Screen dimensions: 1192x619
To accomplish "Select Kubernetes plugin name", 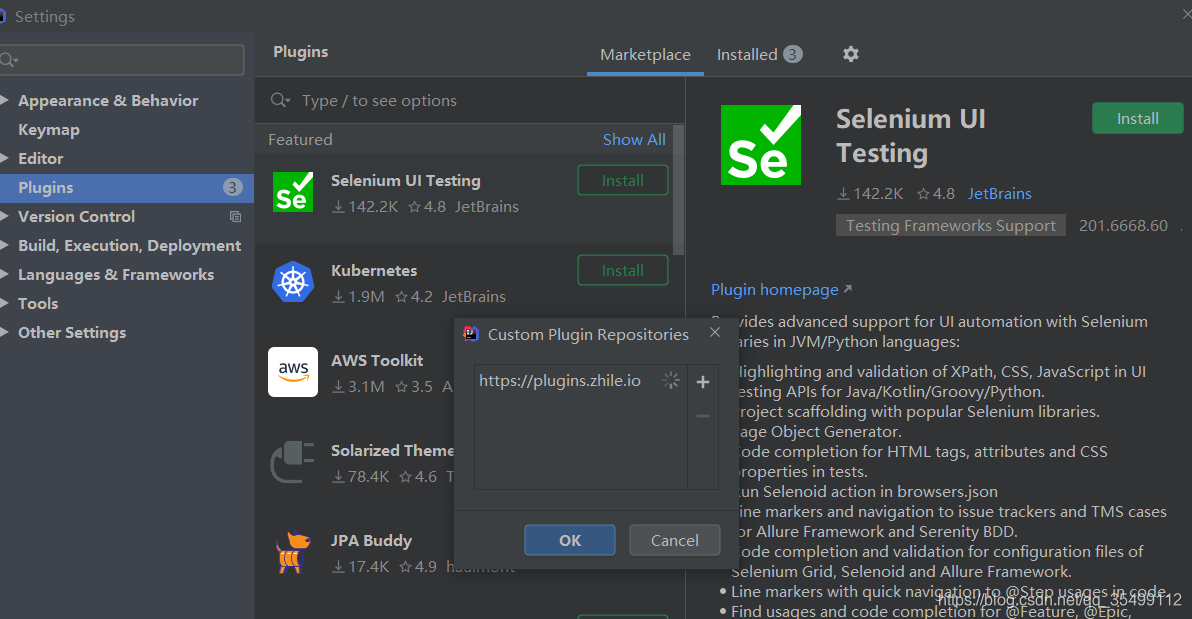I will [374, 270].
